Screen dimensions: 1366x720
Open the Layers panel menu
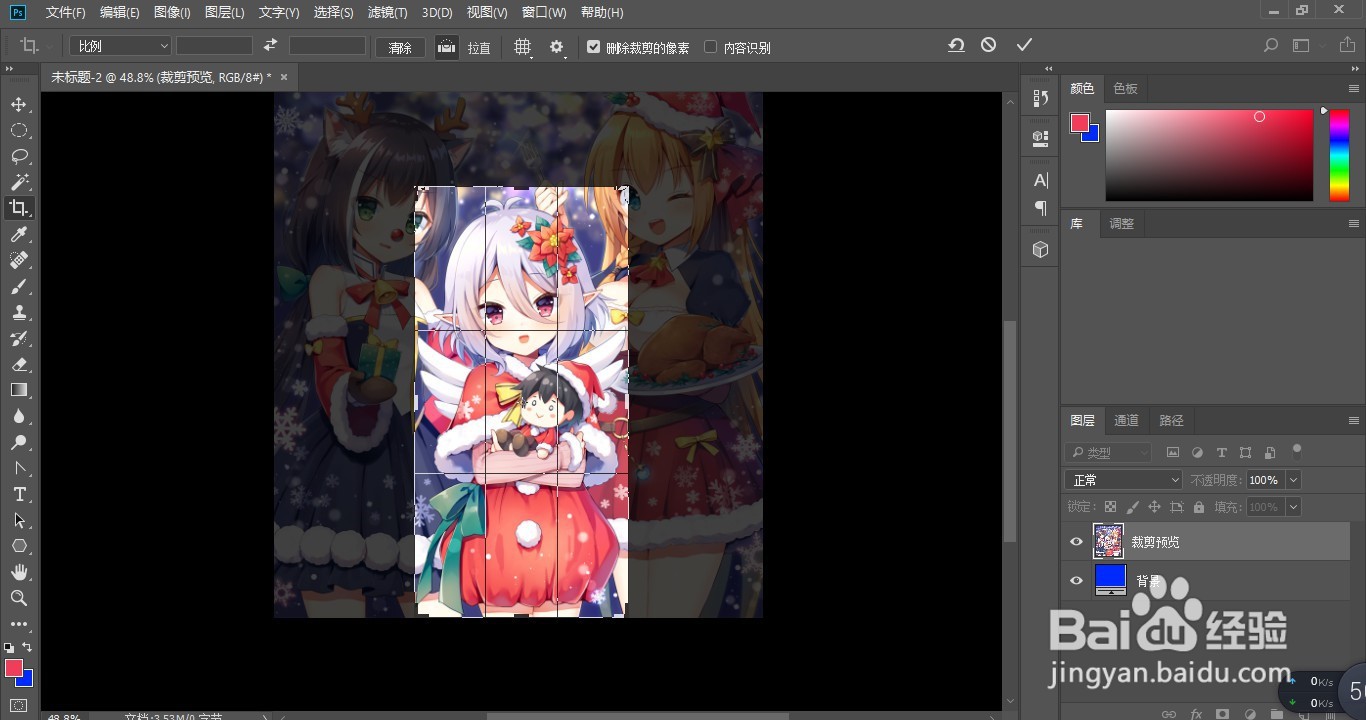[1353, 421]
